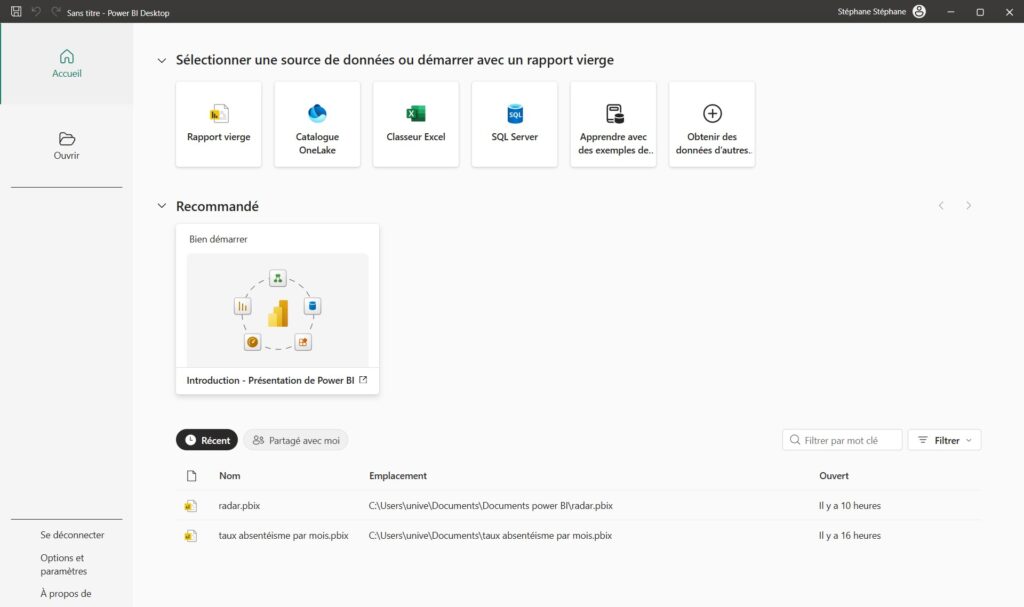Open the Catalogue OneLake source

[317, 124]
